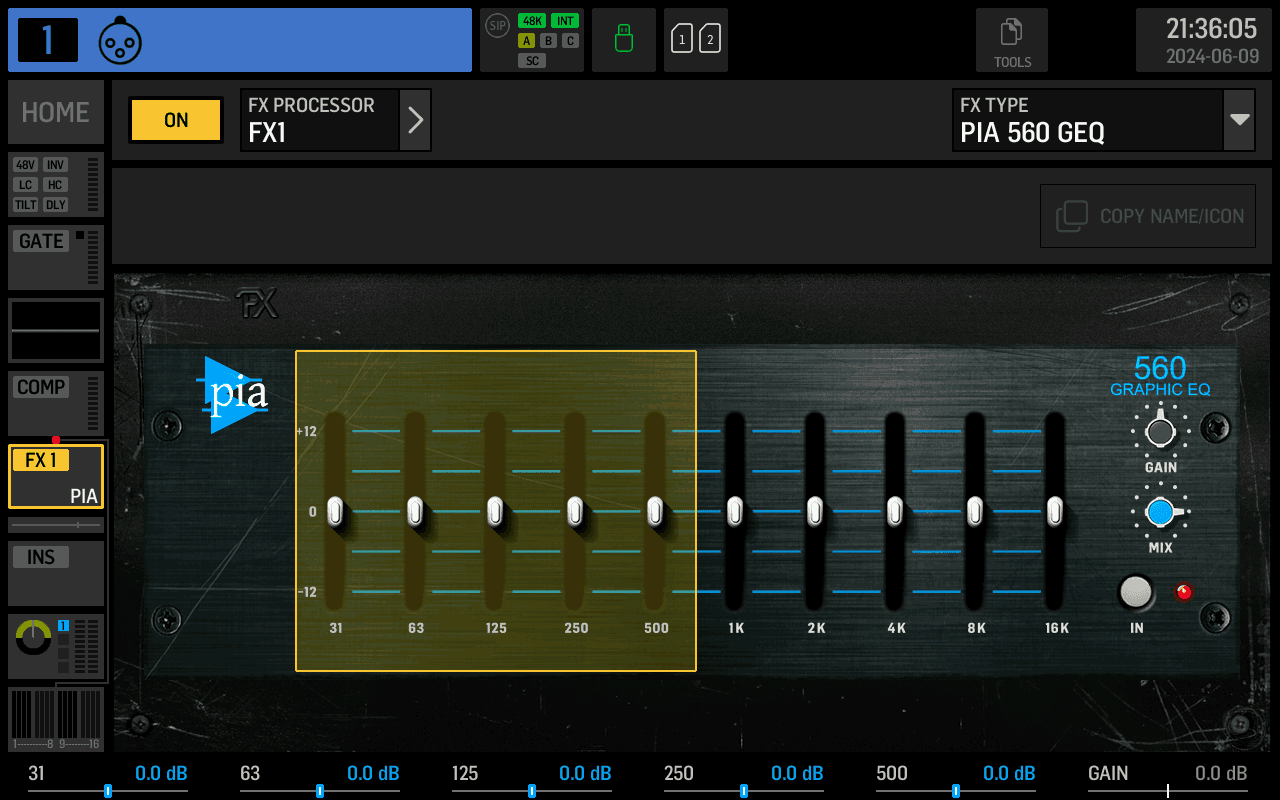The width and height of the screenshot is (1280, 800).
Task: Click the SIP status icon
Action: (x=497, y=24)
